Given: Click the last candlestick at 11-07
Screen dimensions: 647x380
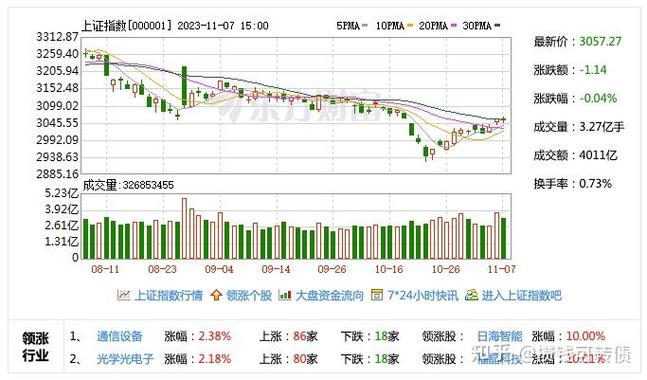Looking at the screenshot, I should [x=503, y=120].
